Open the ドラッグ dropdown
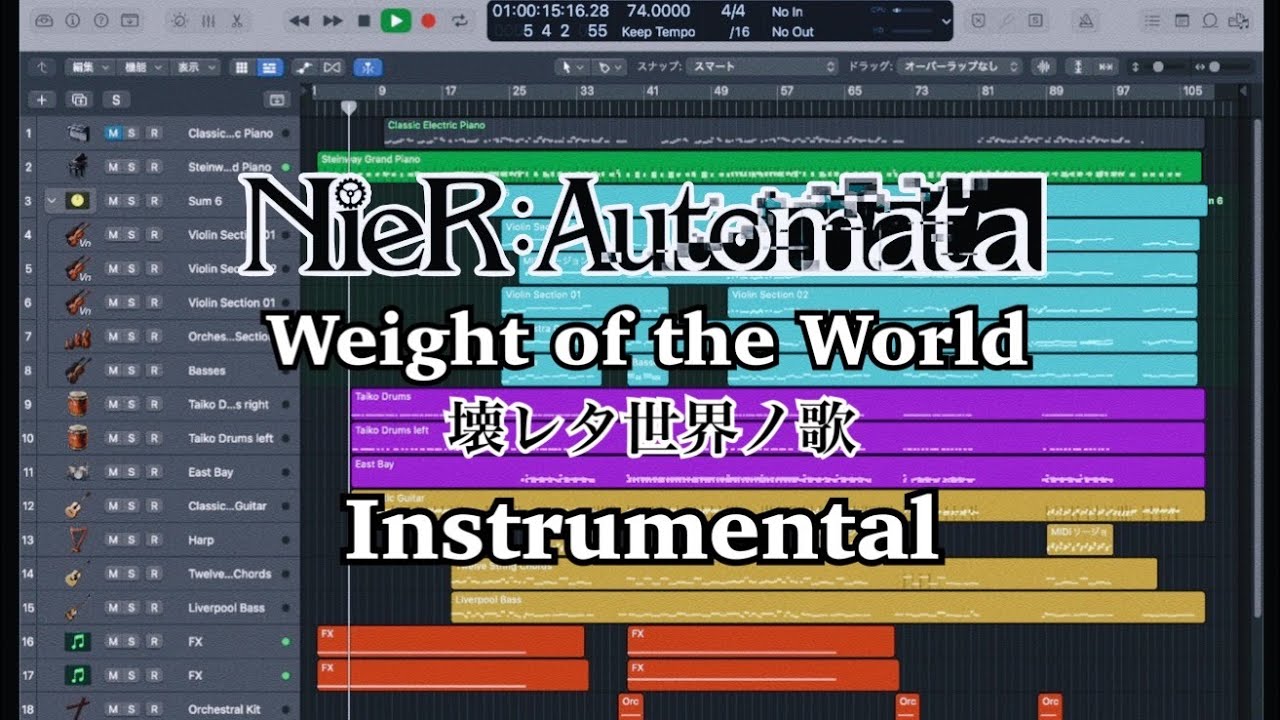This screenshot has width=1280, height=720. coord(959,67)
